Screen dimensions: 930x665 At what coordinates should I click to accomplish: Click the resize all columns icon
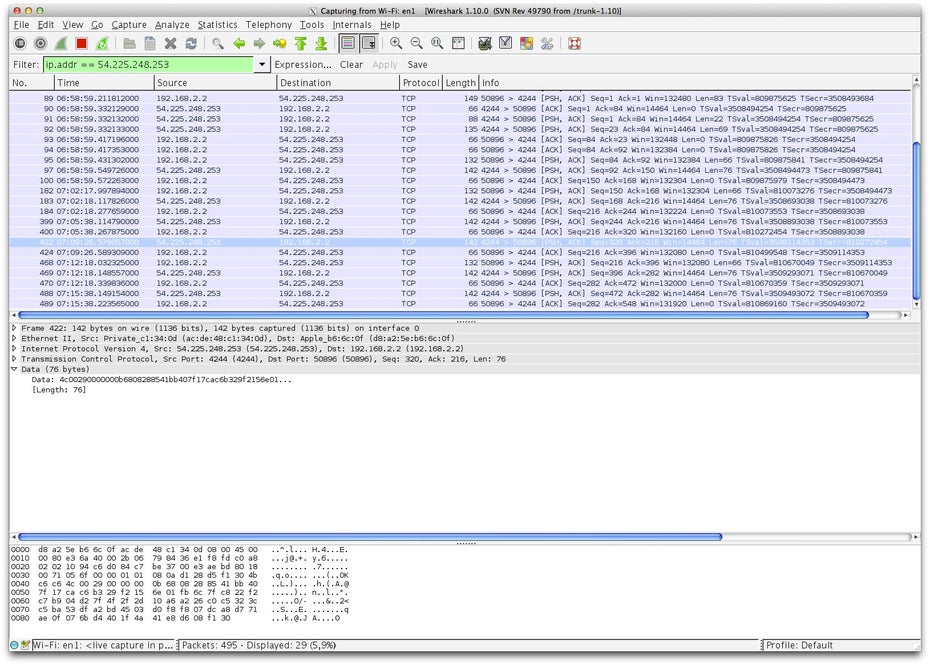458,43
